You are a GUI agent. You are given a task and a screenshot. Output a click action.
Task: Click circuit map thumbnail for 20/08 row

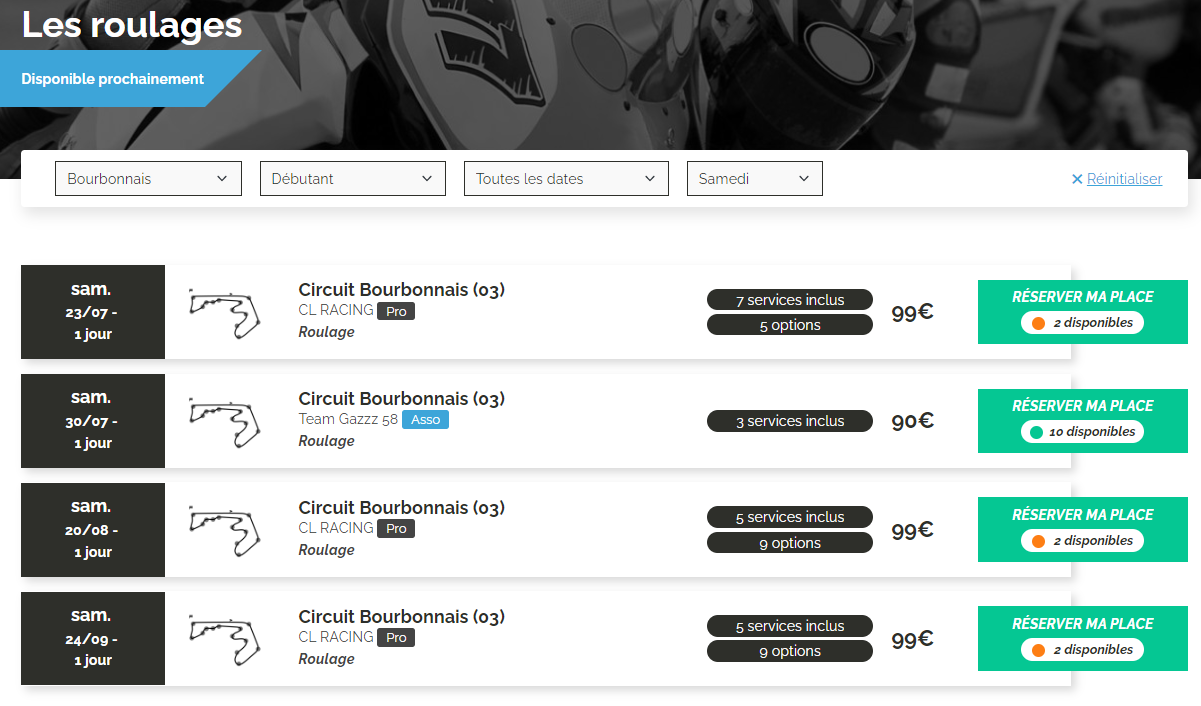click(x=226, y=532)
